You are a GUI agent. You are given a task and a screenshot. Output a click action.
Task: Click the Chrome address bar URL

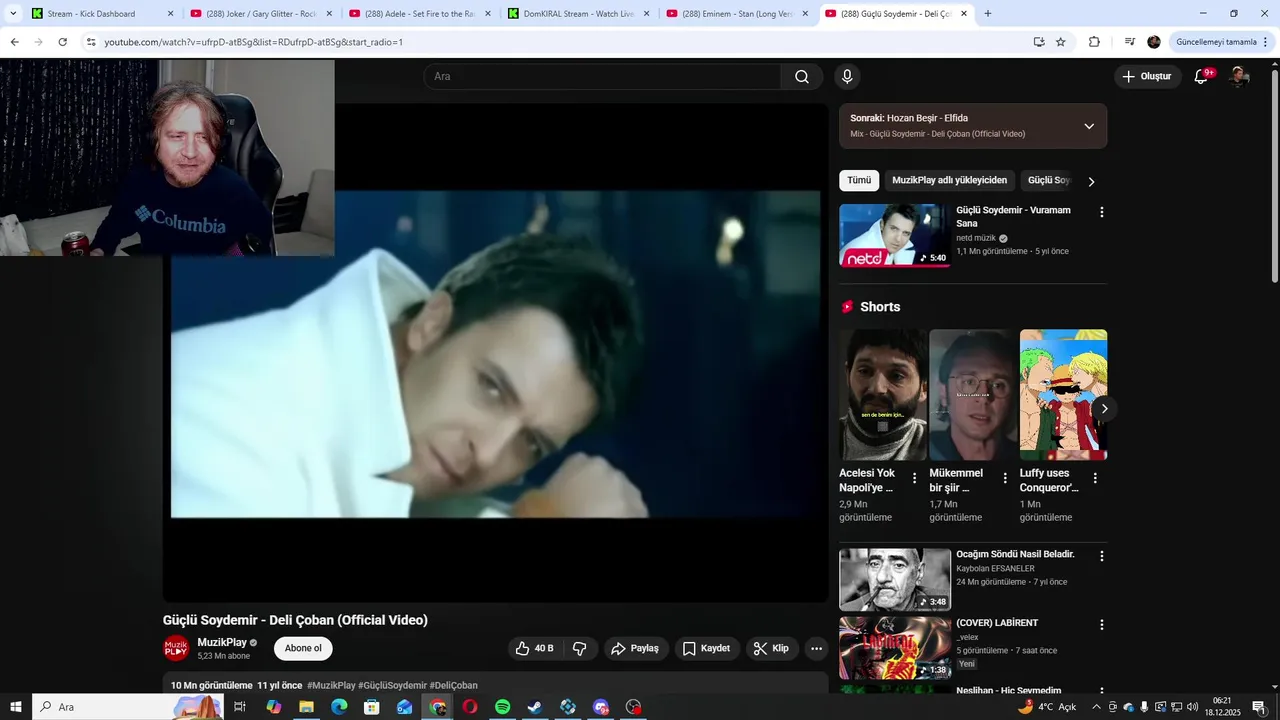point(254,42)
